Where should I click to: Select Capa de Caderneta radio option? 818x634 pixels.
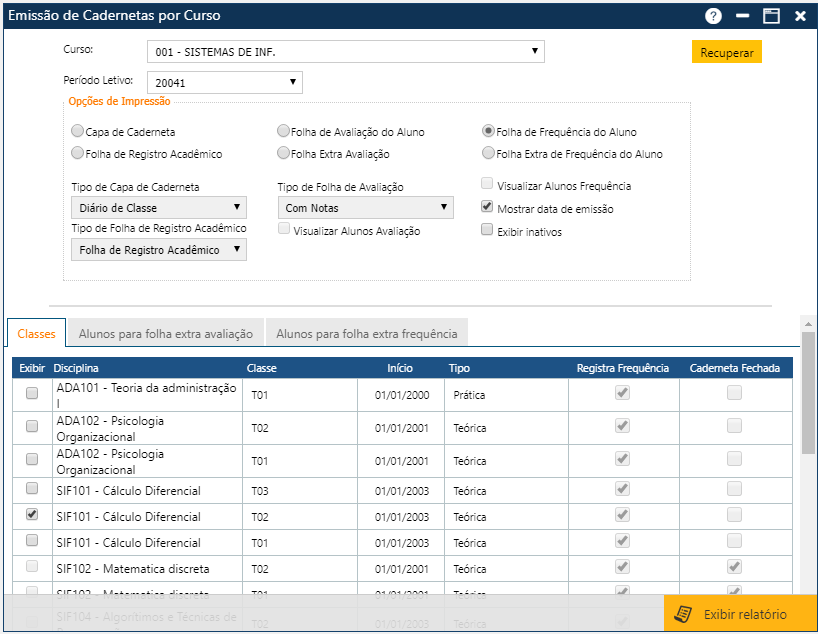[78, 131]
